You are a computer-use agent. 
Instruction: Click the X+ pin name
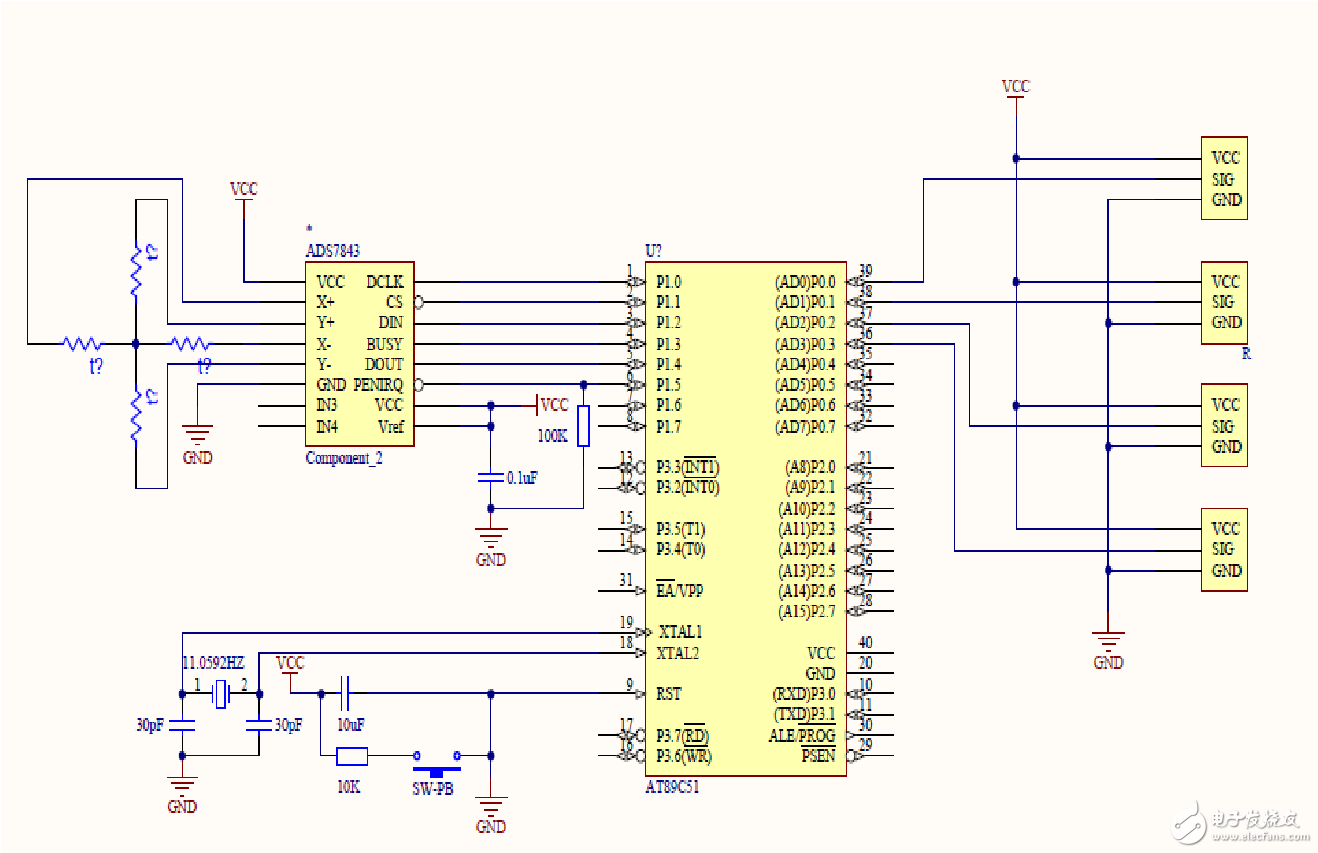click(326, 302)
